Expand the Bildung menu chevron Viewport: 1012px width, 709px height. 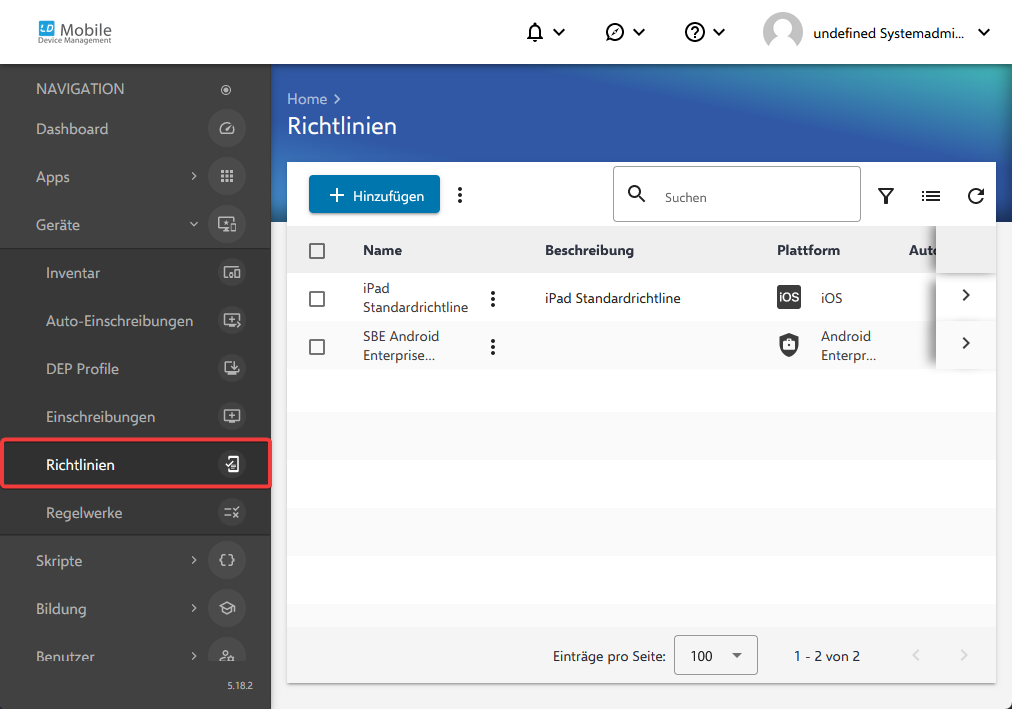click(x=194, y=608)
